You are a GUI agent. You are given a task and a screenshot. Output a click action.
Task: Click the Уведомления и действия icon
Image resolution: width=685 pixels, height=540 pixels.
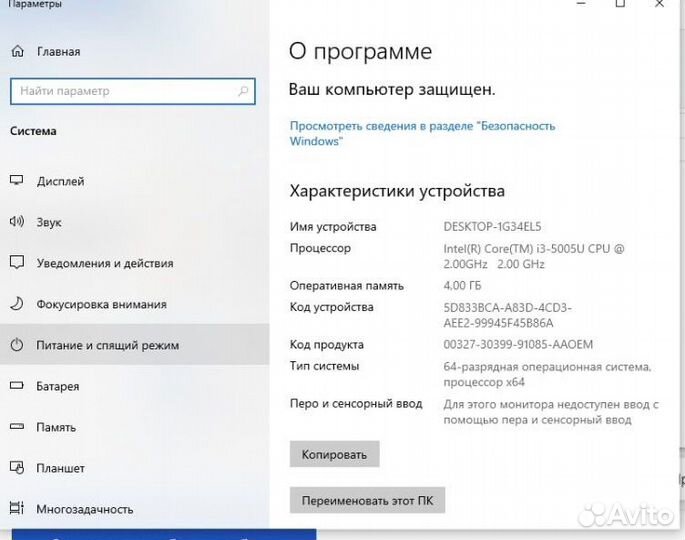coord(17,263)
